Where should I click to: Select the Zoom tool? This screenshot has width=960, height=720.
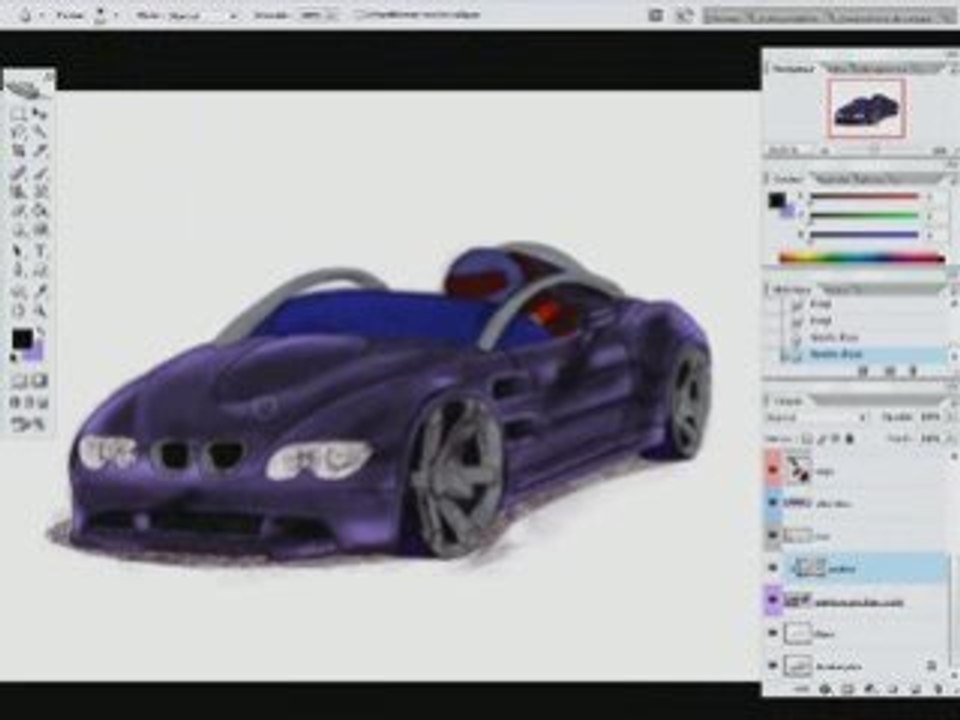coord(40,310)
